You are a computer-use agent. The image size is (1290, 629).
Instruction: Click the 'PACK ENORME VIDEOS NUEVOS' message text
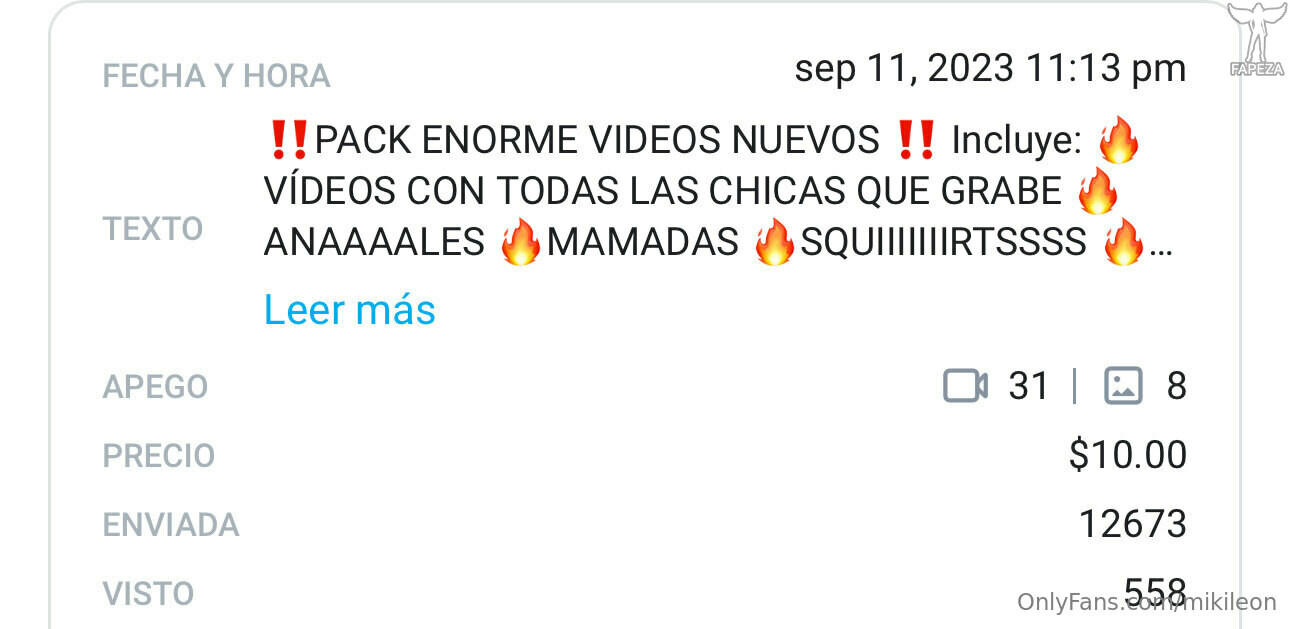[x=597, y=141]
